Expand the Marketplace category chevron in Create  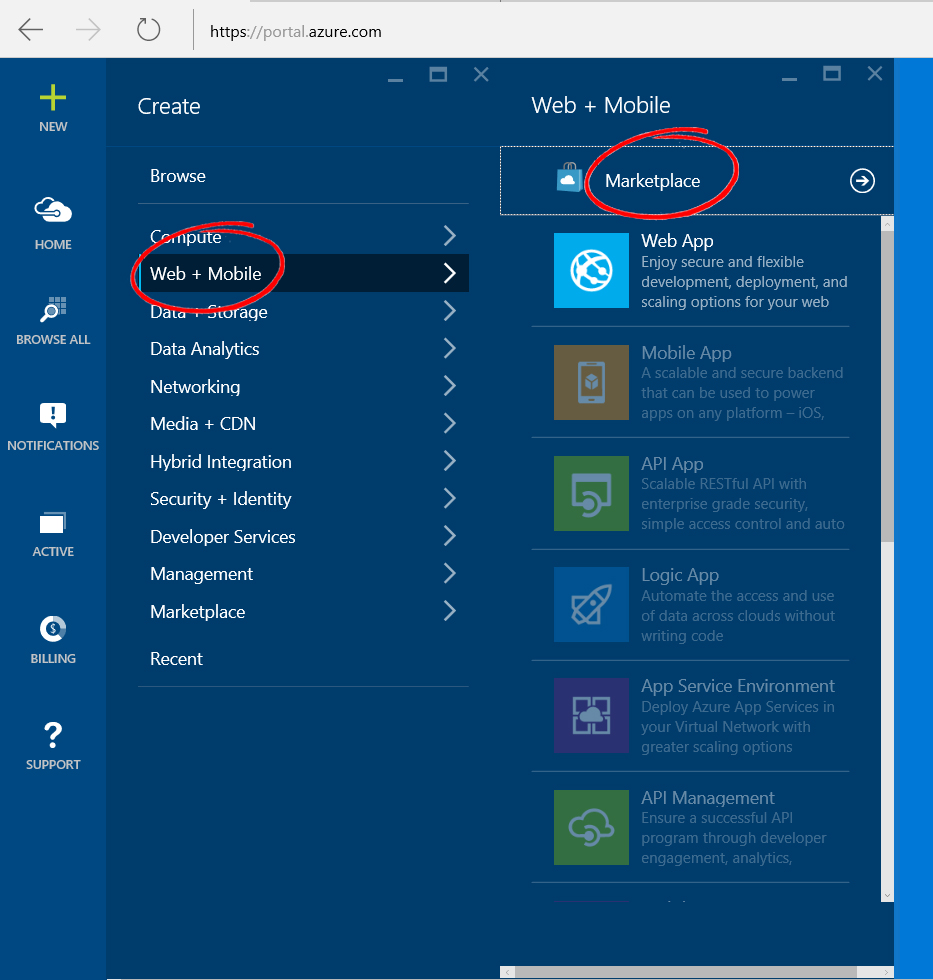(449, 611)
